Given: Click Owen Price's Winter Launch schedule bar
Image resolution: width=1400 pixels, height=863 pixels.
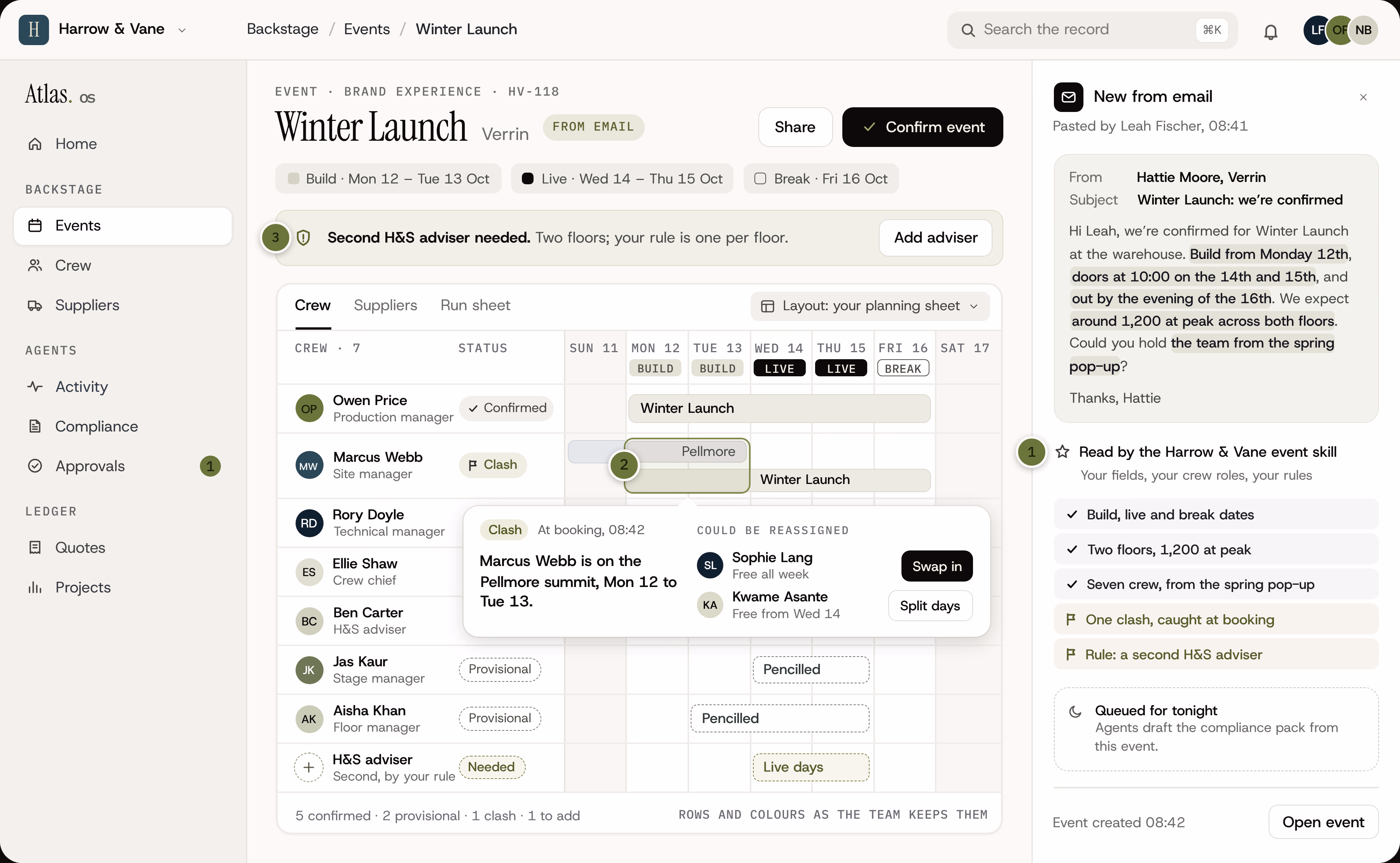Looking at the screenshot, I should click(x=779, y=409).
